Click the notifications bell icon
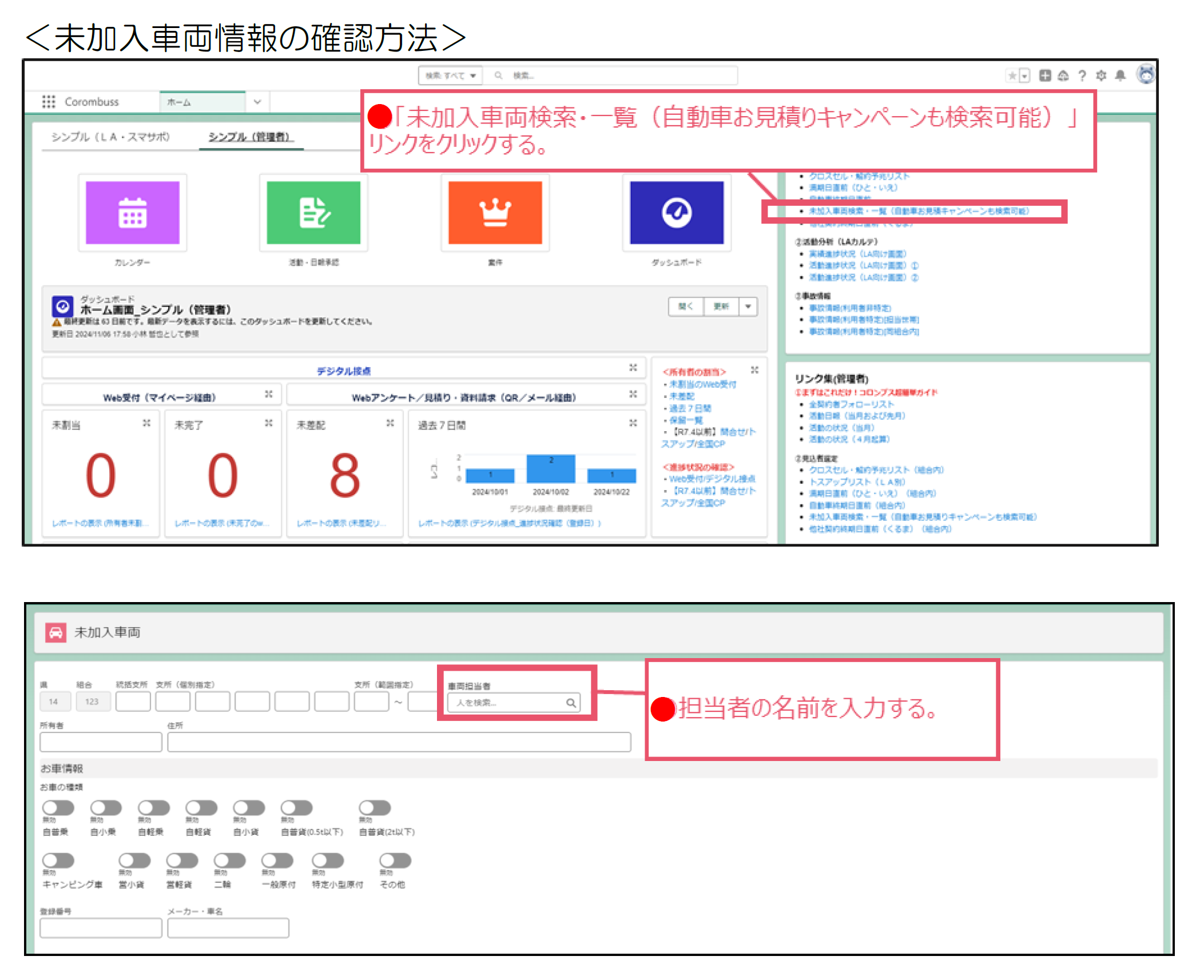Screen dimensions: 1204x980 pos(1120,75)
